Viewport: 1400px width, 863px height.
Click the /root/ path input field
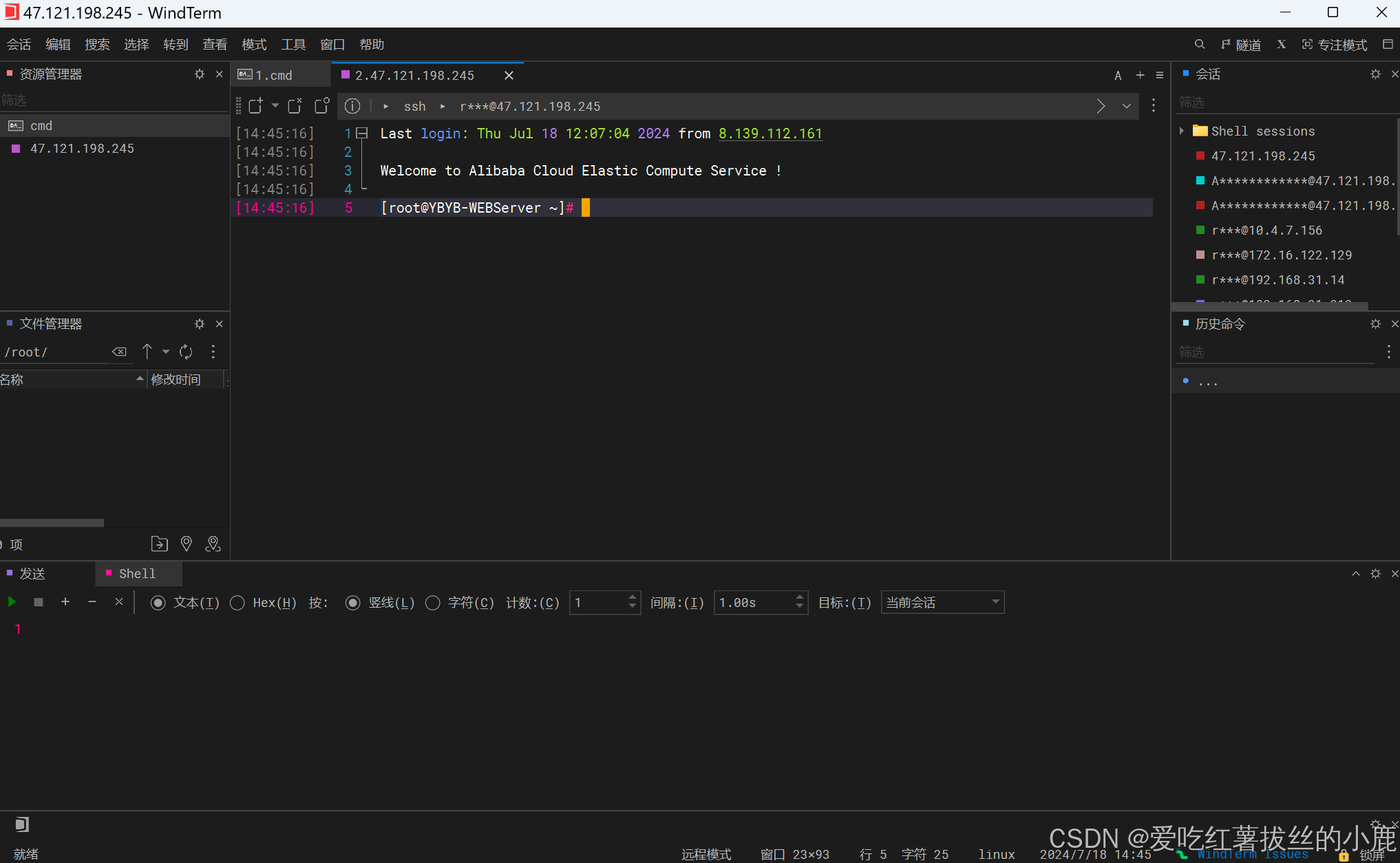coord(55,352)
